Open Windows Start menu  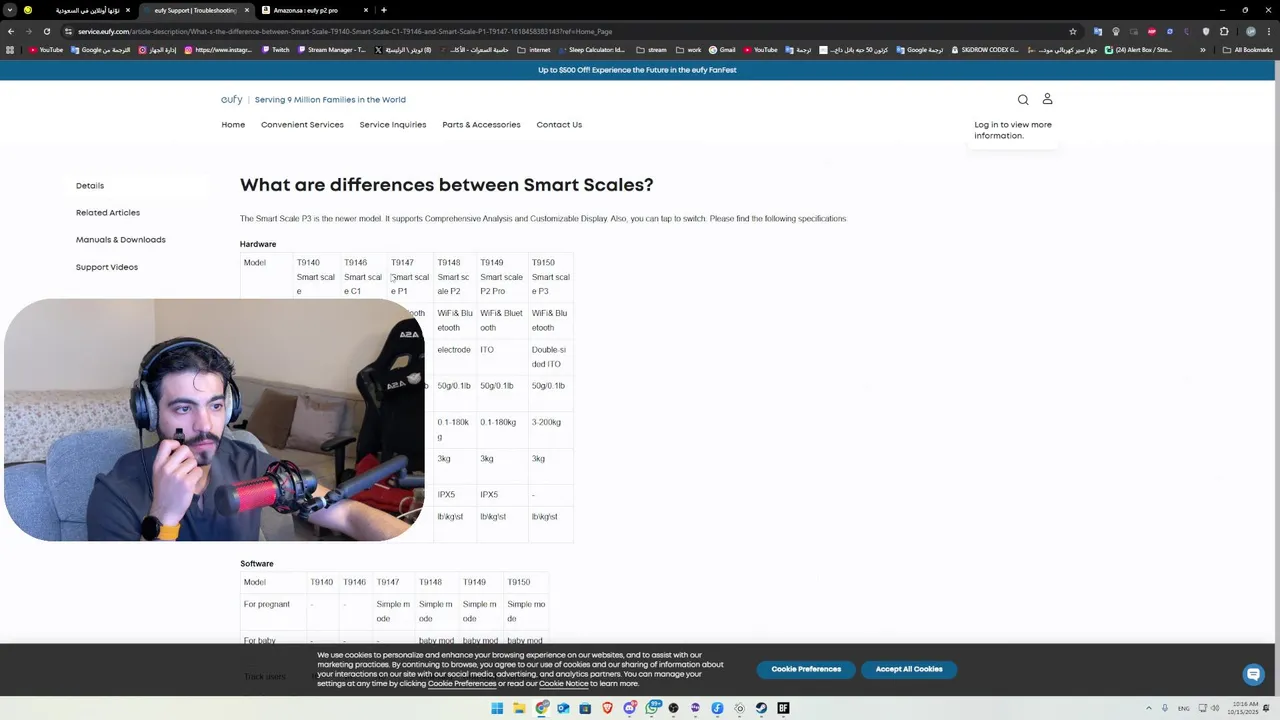click(497, 708)
